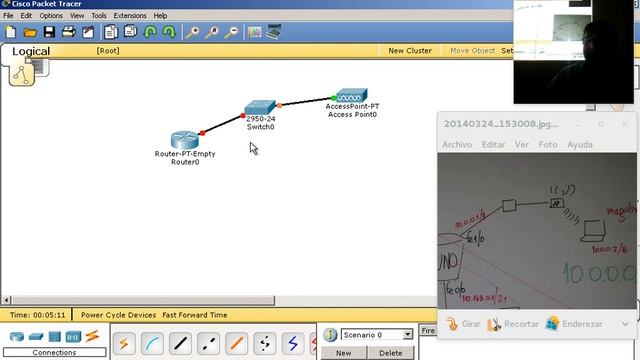Undo with the left green arrow icon
Screen dimensions: 640x360
tap(150, 32)
